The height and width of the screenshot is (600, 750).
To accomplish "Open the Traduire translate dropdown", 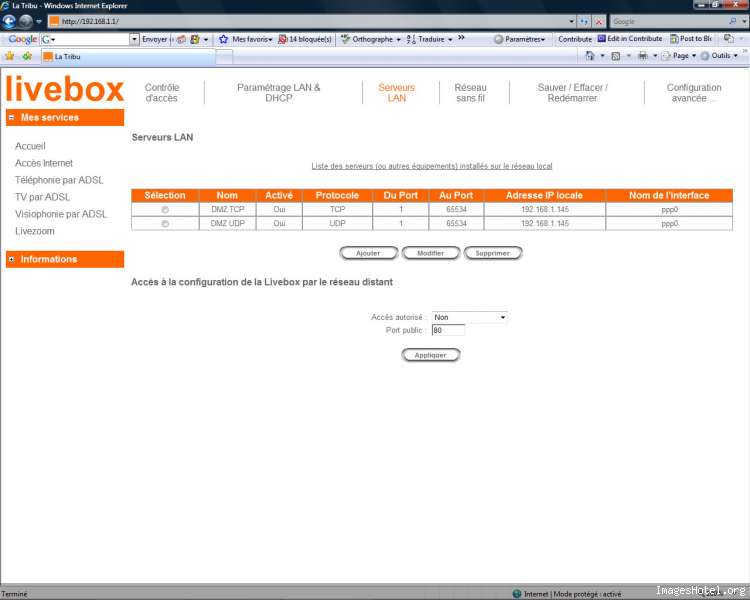I will tap(429, 39).
